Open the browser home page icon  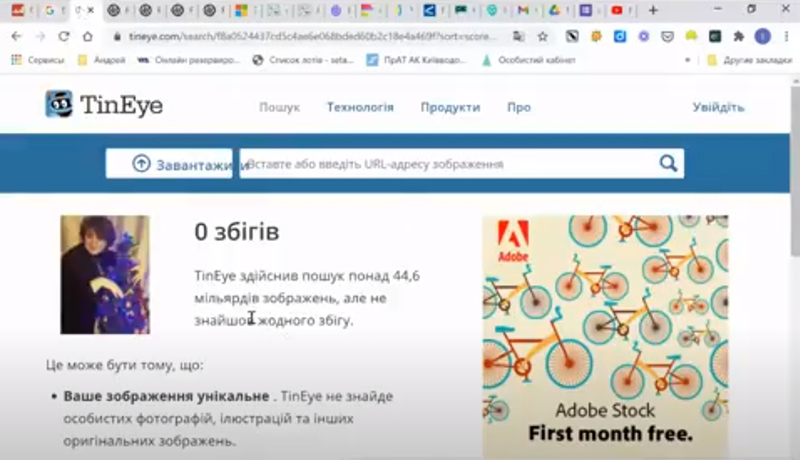coord(88,36)
